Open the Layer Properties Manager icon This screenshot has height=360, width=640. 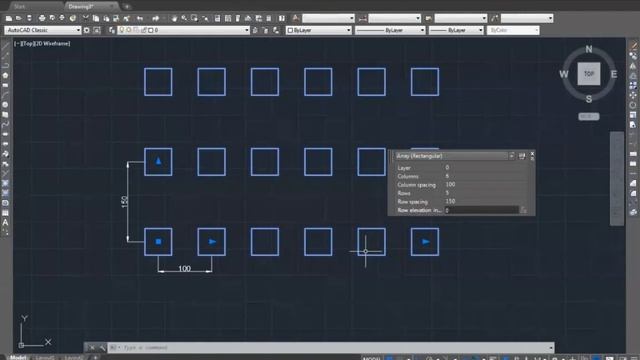tap(112, 30)
